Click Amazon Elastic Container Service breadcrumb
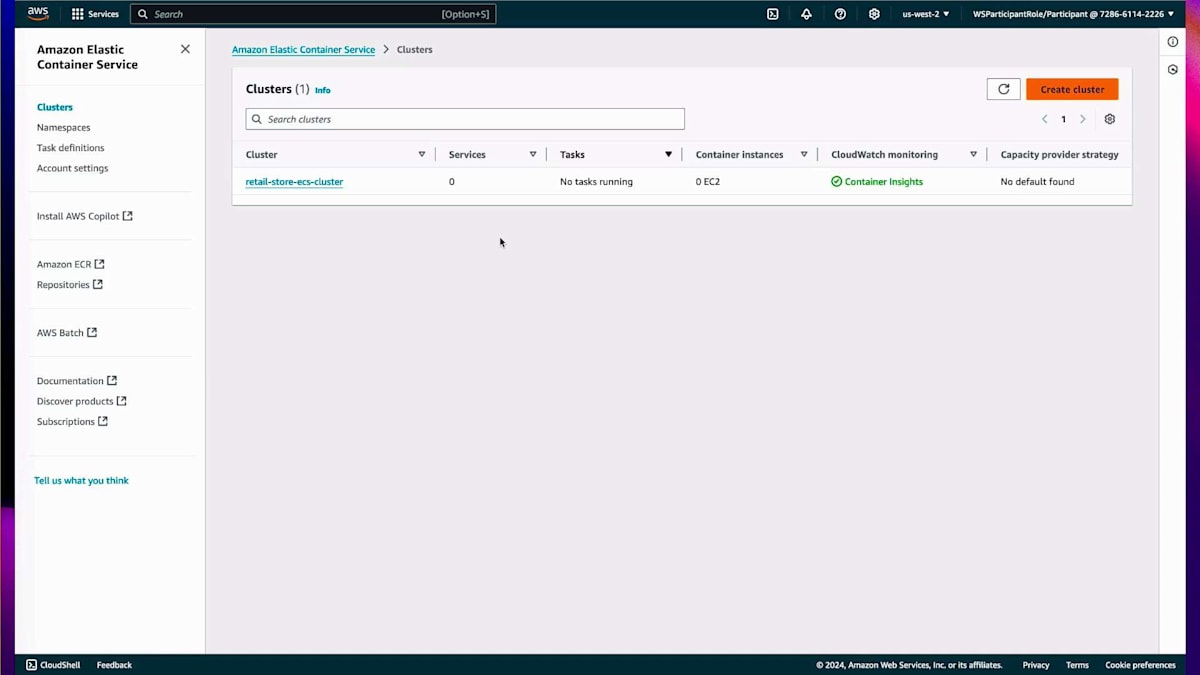The image size is (1200, 675). [x=304, y=49]
